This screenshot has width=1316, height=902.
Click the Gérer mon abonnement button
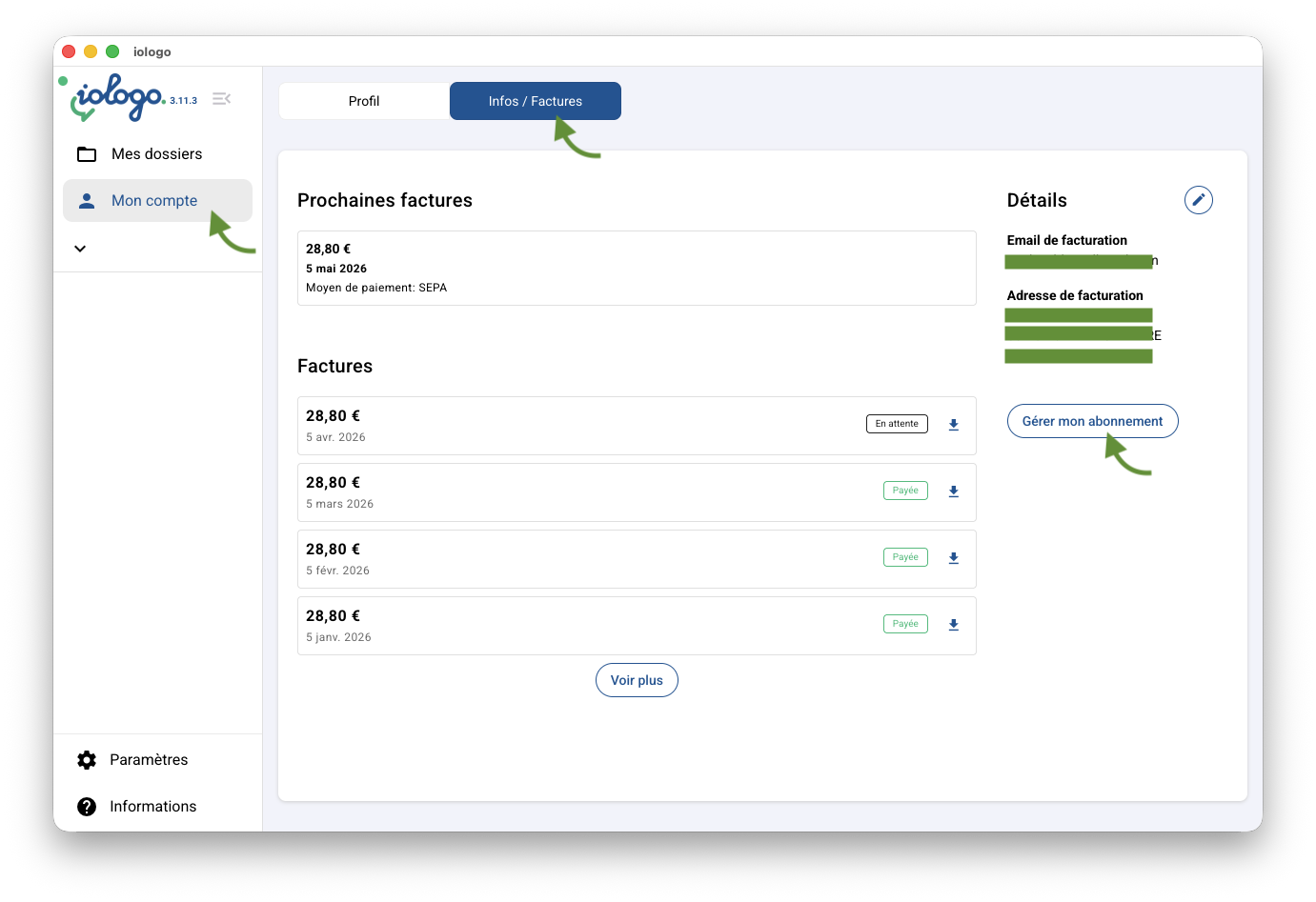pyautogui.click(x=1092, y=421)
